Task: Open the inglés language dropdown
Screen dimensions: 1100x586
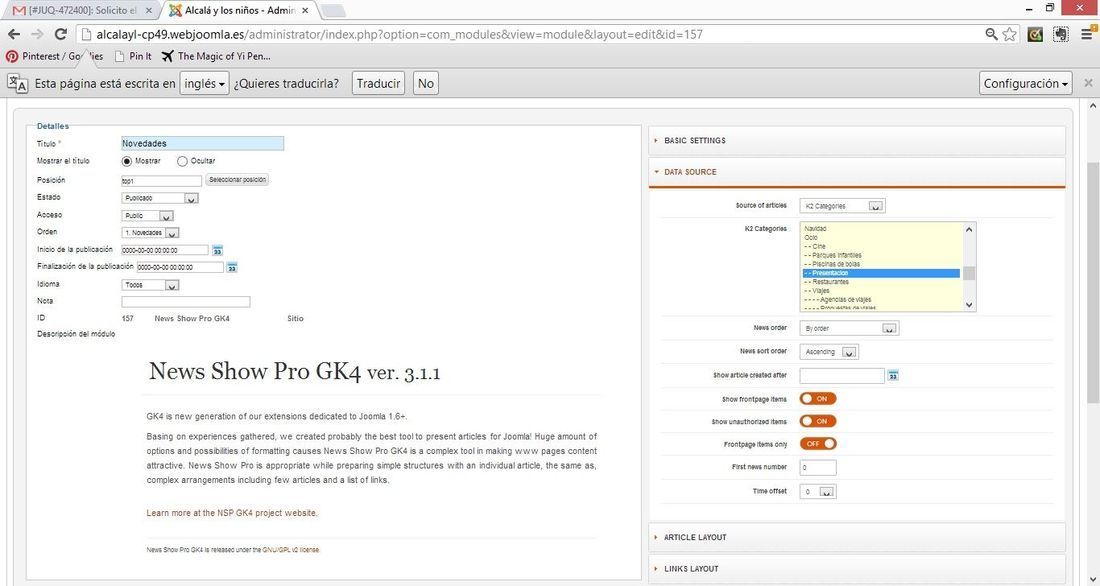Action: coord(204,84)
